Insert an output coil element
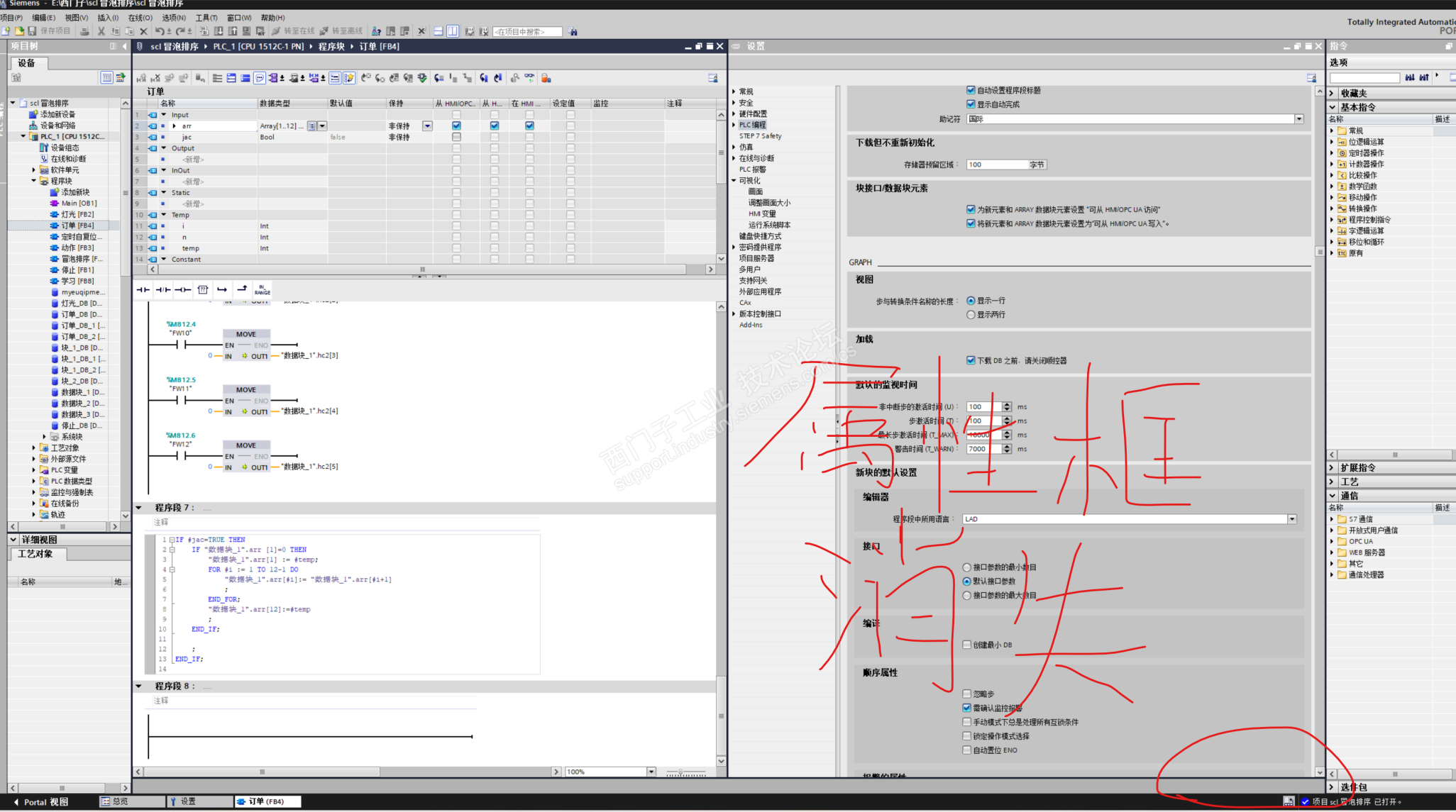 point(183,289)
